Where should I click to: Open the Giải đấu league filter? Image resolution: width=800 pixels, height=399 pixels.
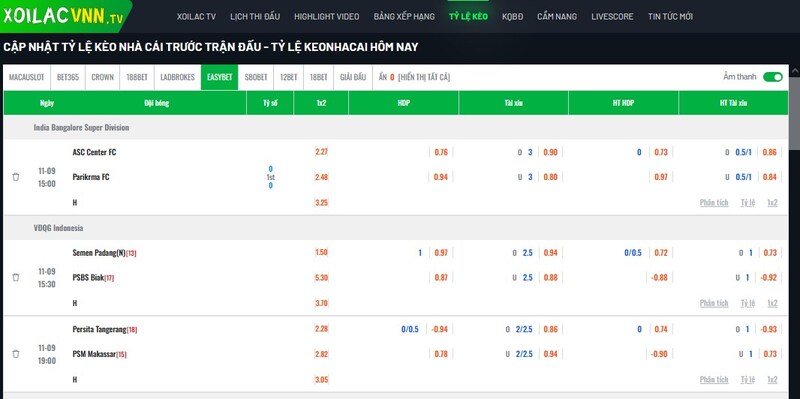(353, 78)
